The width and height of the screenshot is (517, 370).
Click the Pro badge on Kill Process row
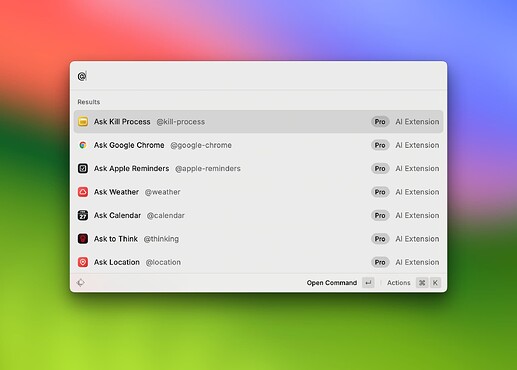click(x=380, y=122)
